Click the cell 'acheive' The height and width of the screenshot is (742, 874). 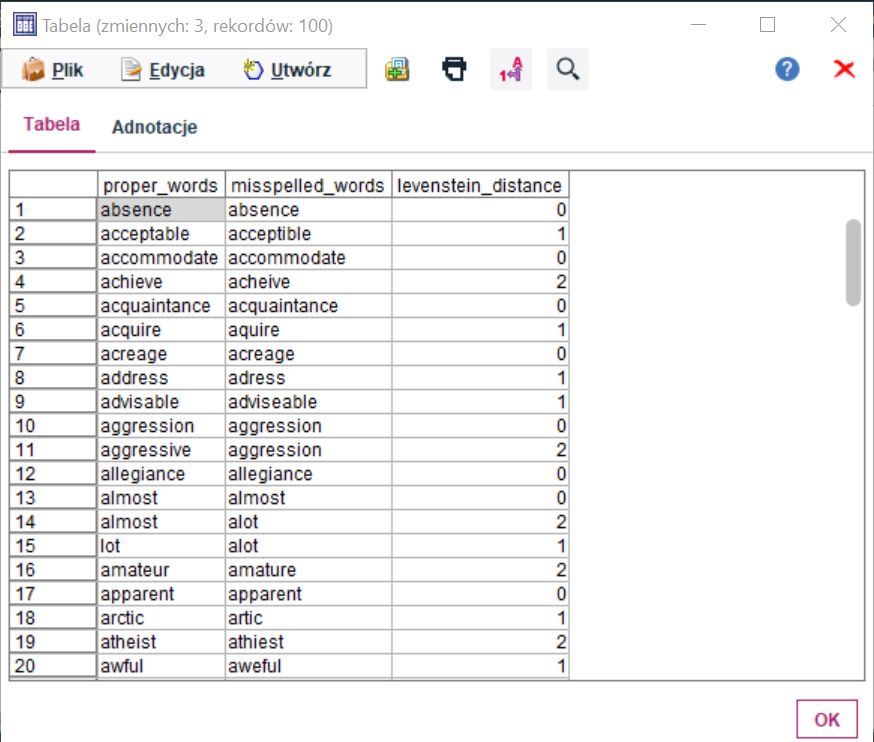[x=308, y=282]
